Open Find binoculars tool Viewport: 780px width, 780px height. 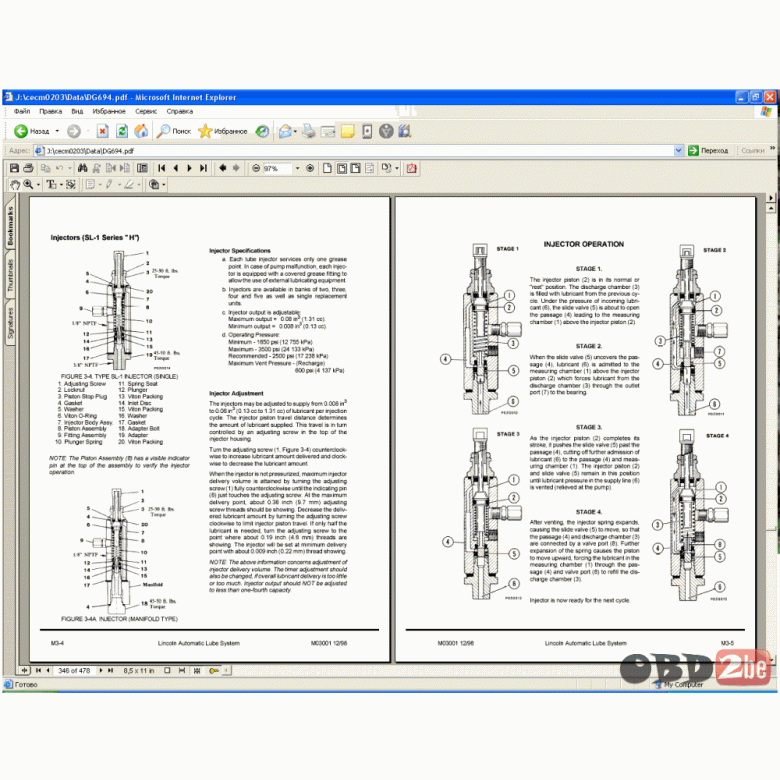(83, 168)
